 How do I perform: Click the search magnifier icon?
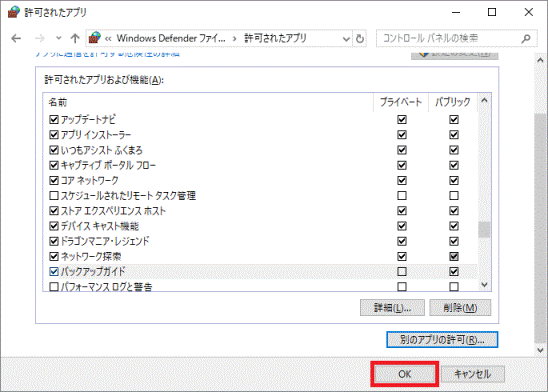(526, 38)
